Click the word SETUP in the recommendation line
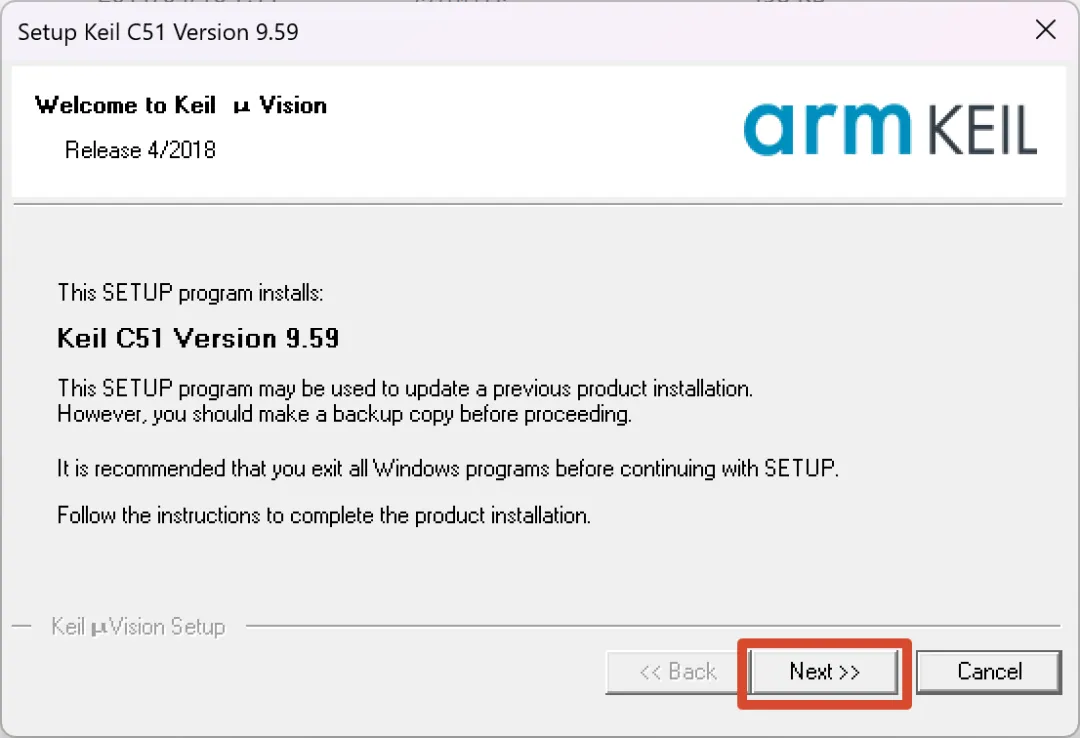Viewport: 1080px width, 738px height. pyautogui.click(x=799, y=469)
